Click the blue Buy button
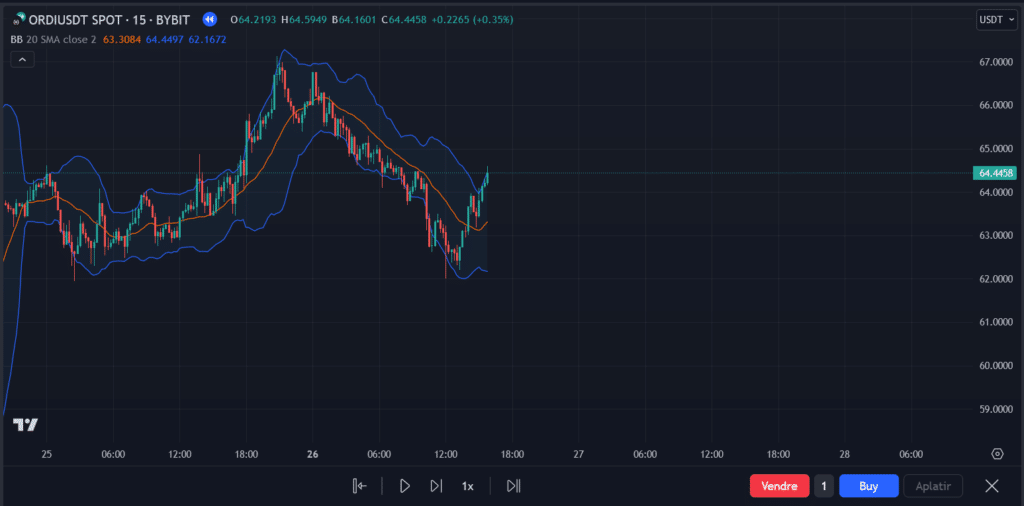 coord(869,486)
